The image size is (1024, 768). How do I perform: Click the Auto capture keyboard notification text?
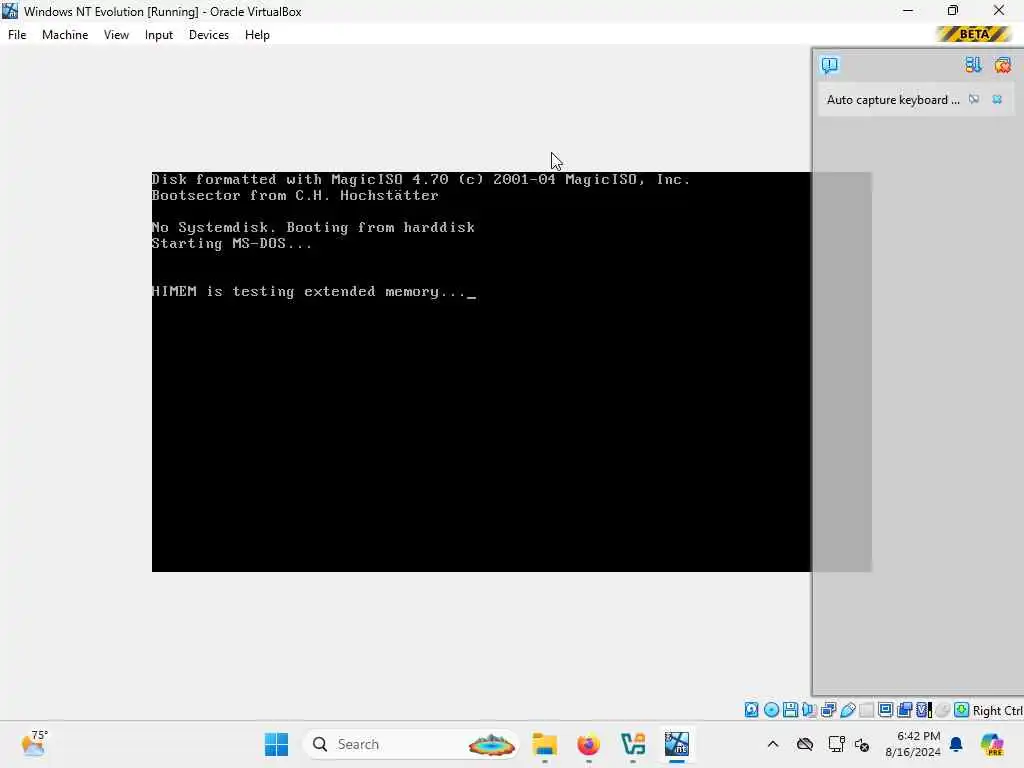tap(893, 100)
